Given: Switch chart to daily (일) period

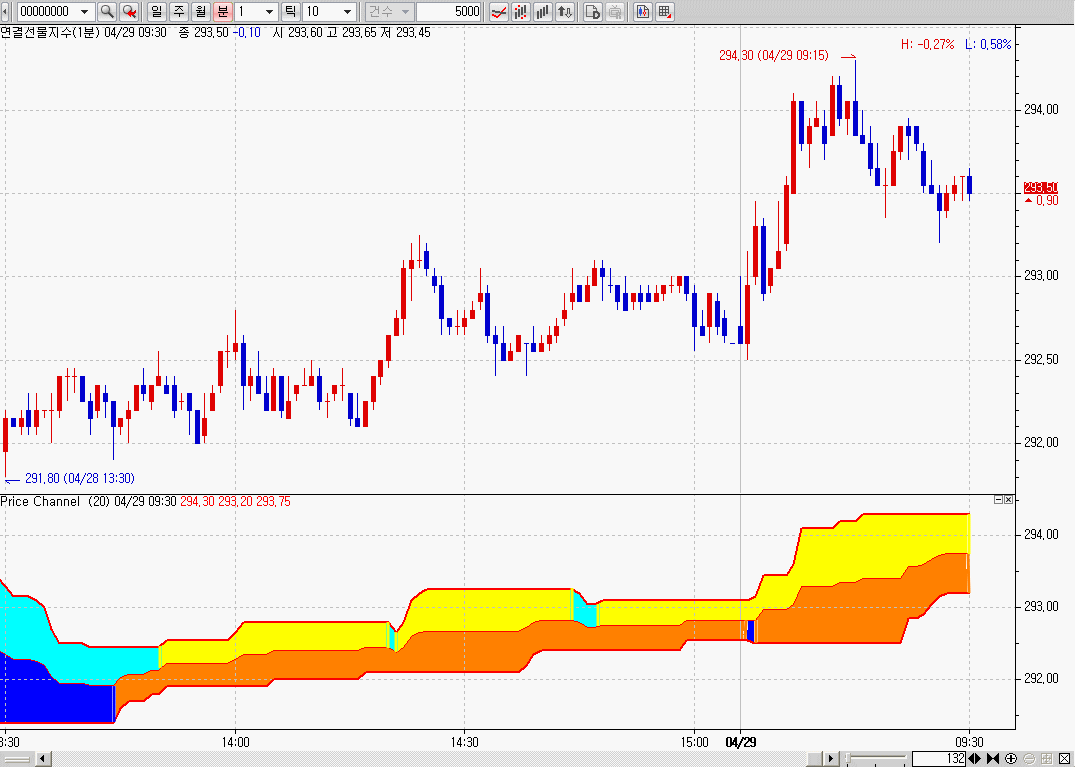Looking at the screenshot, I should click(157, 12).
